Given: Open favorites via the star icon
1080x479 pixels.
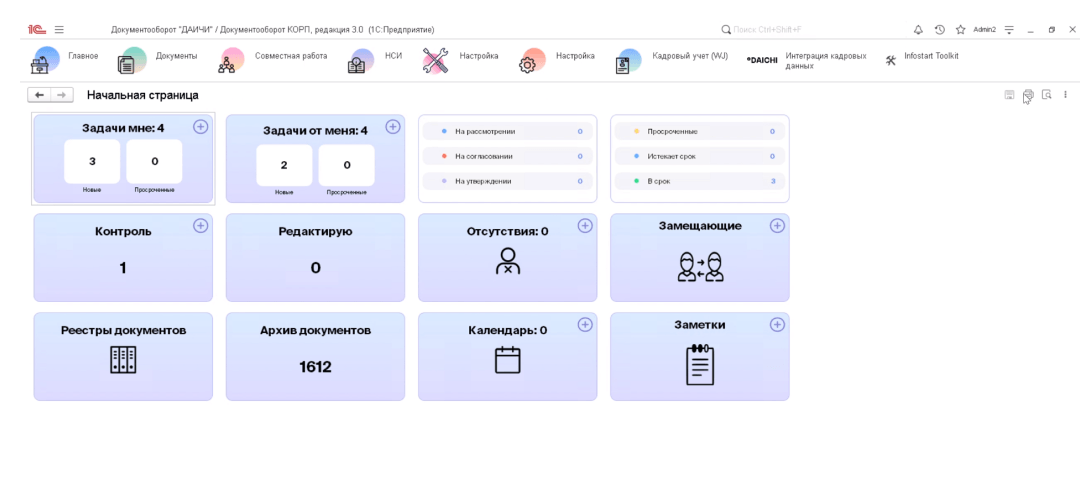Looking at the screenshot, I should [960, 30].
